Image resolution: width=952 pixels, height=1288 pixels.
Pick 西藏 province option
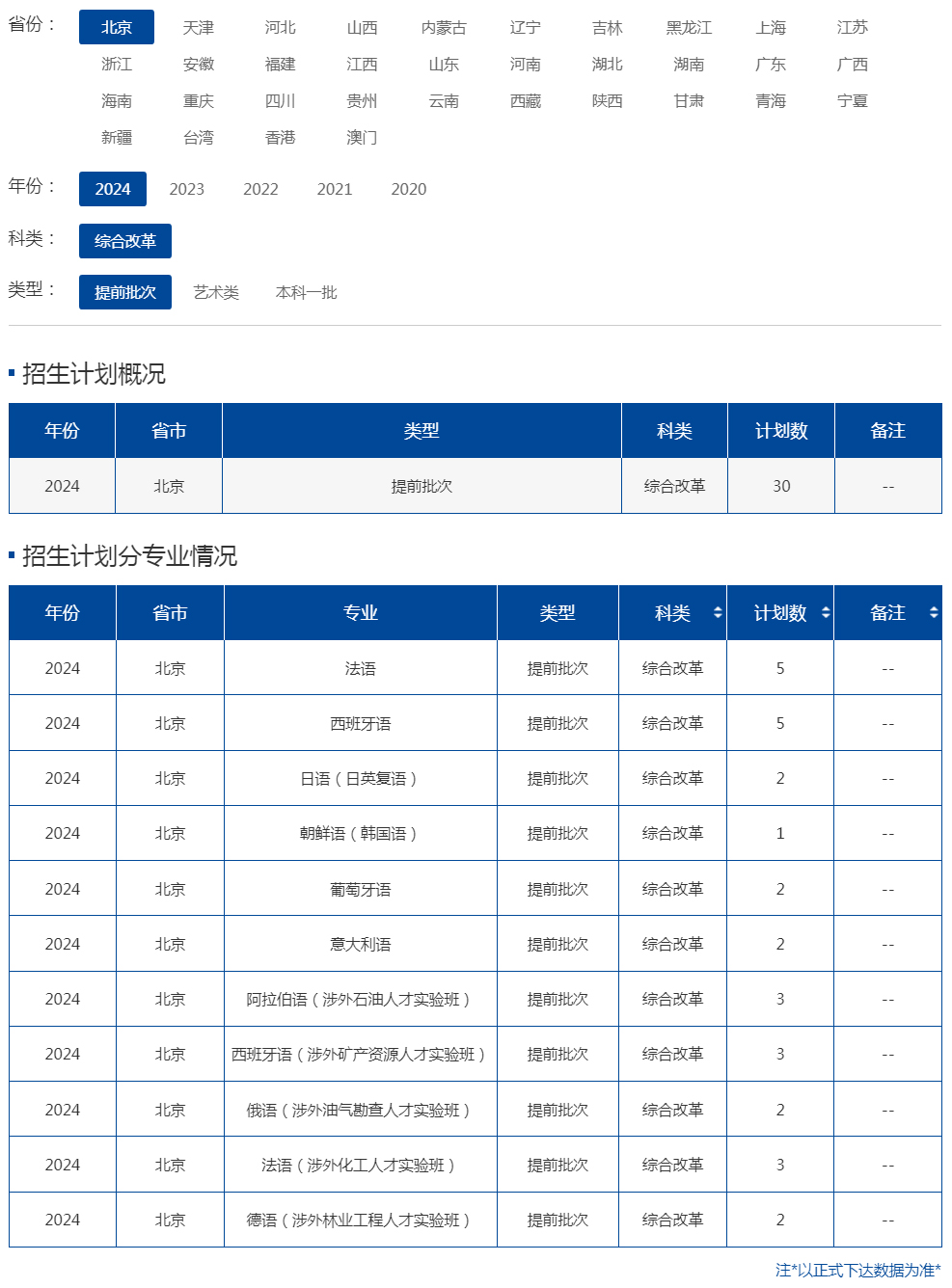click(x=526, y=100)
